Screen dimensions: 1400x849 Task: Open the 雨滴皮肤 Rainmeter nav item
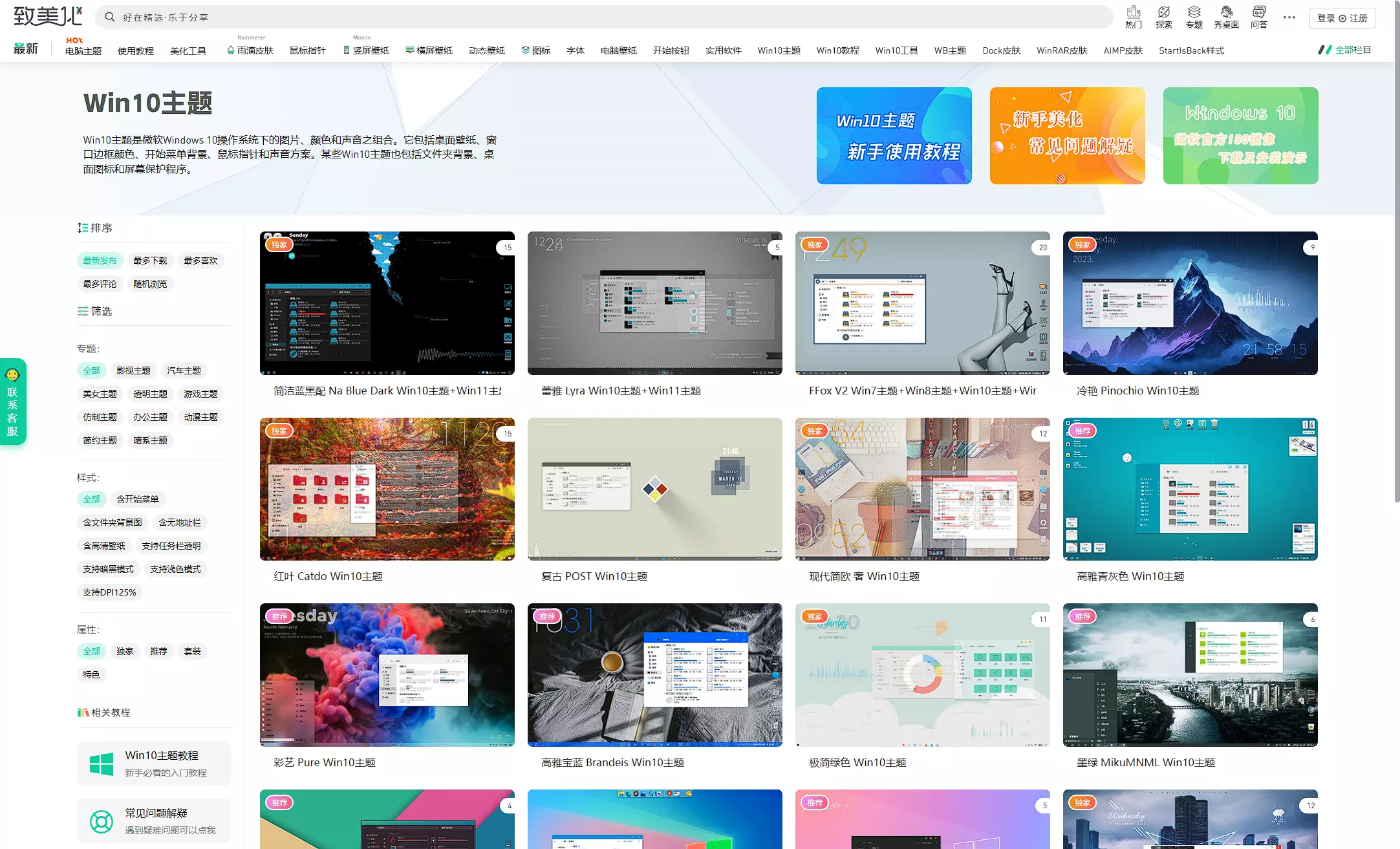point(251,50)
